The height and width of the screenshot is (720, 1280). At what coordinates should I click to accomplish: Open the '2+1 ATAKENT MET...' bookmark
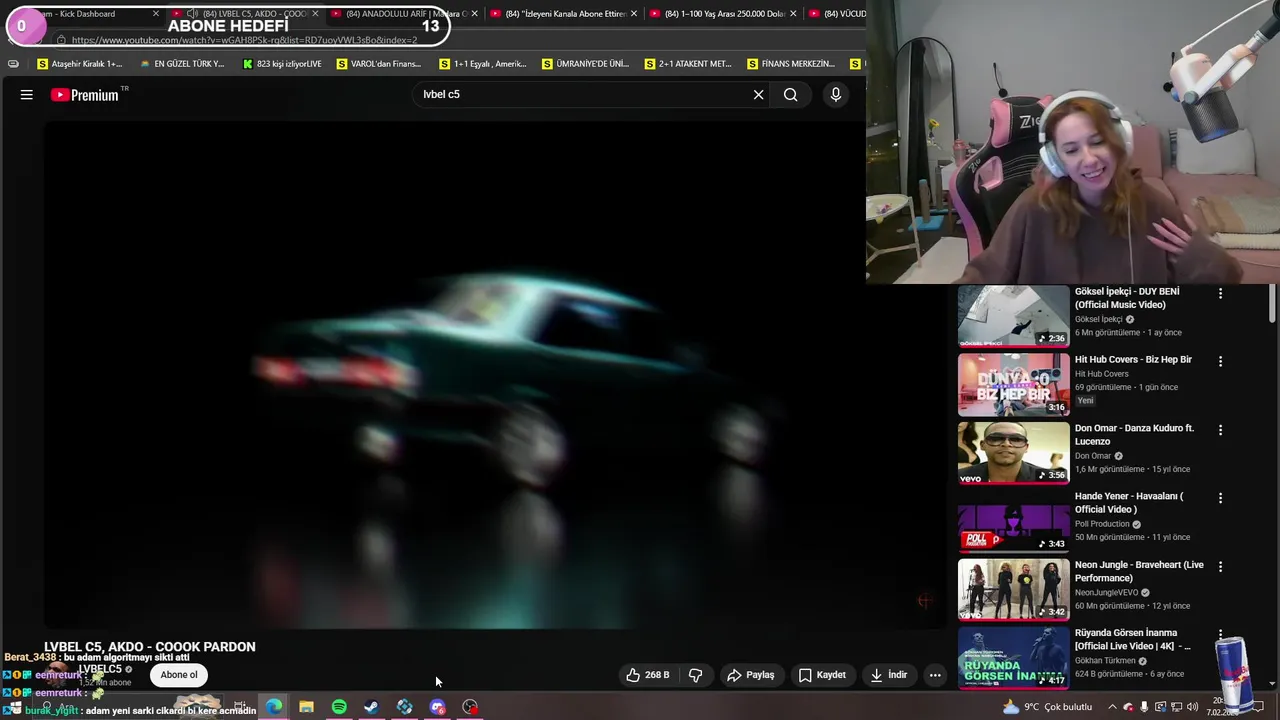click(688, 64)
